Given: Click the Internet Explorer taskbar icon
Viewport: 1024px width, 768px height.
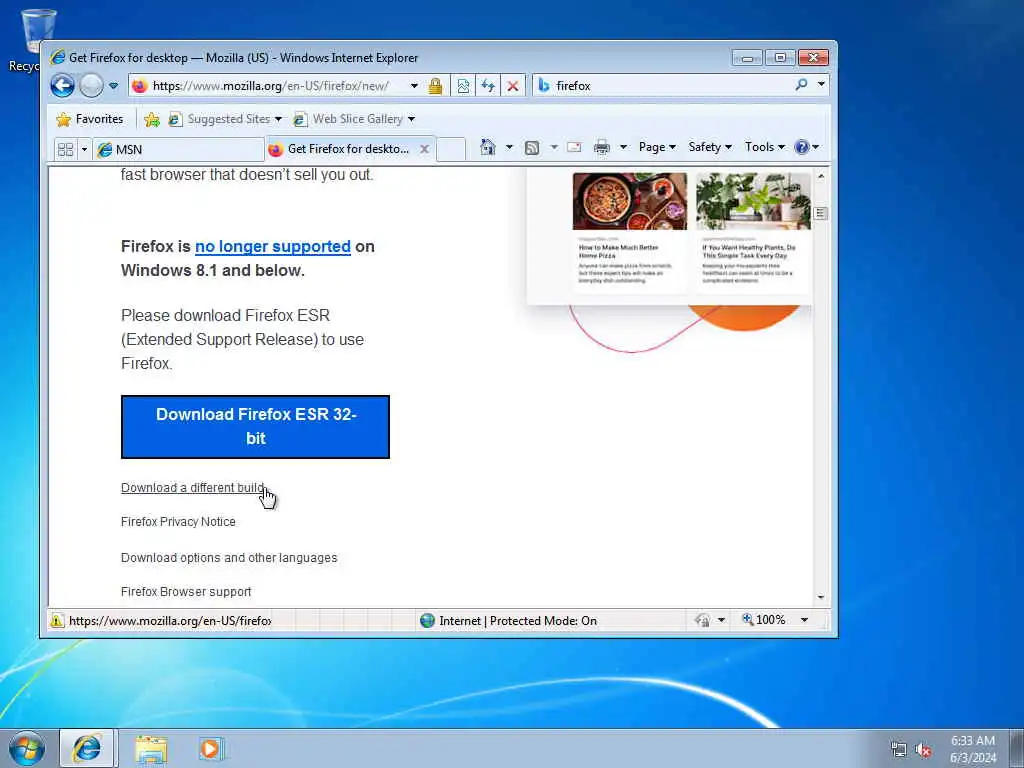Looking at the screenshot, I should pyautogui.click(x=87, y=748).
